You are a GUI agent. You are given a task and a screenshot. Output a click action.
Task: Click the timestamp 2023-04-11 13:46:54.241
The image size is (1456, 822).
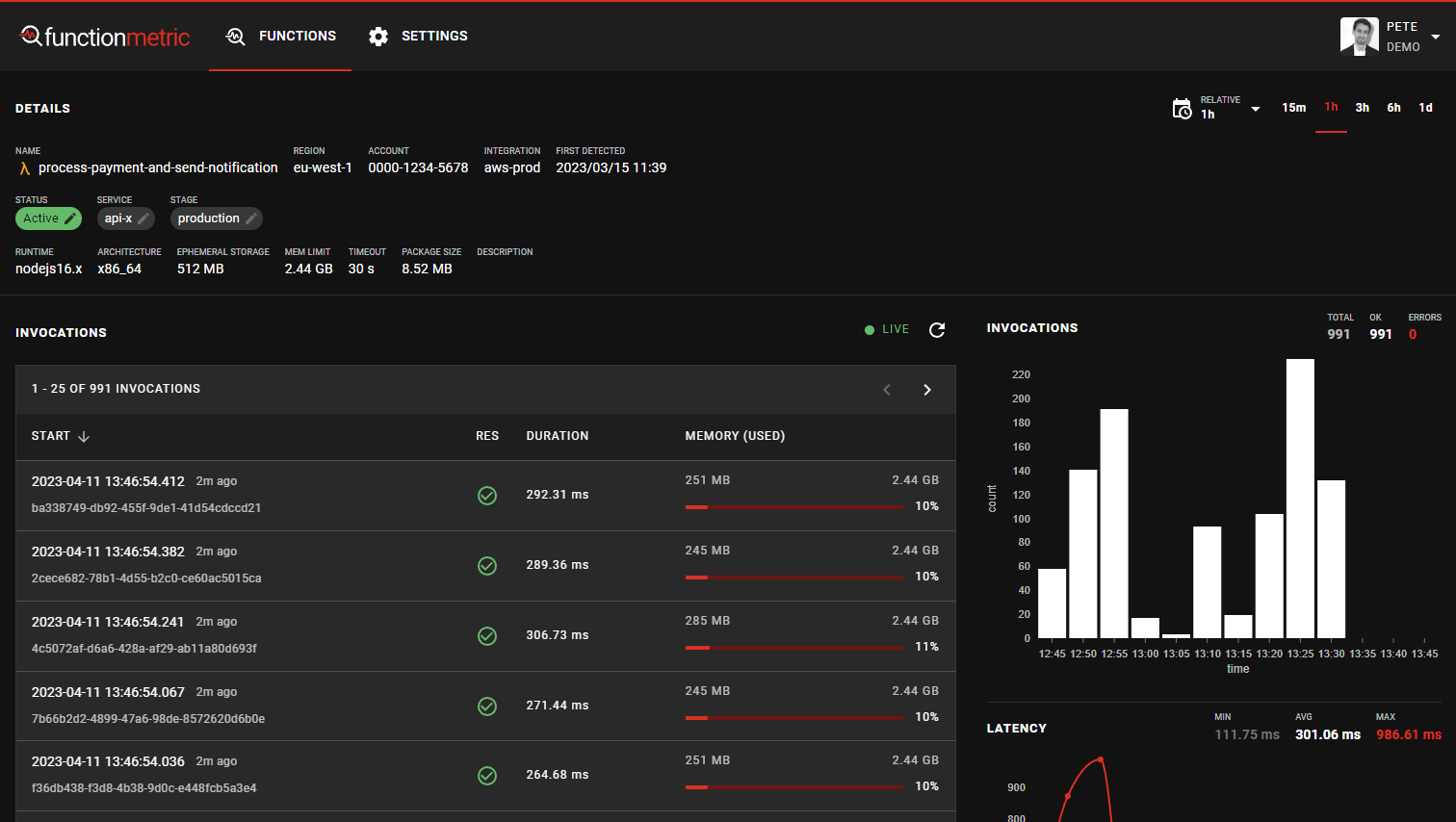tap(108, 622)
